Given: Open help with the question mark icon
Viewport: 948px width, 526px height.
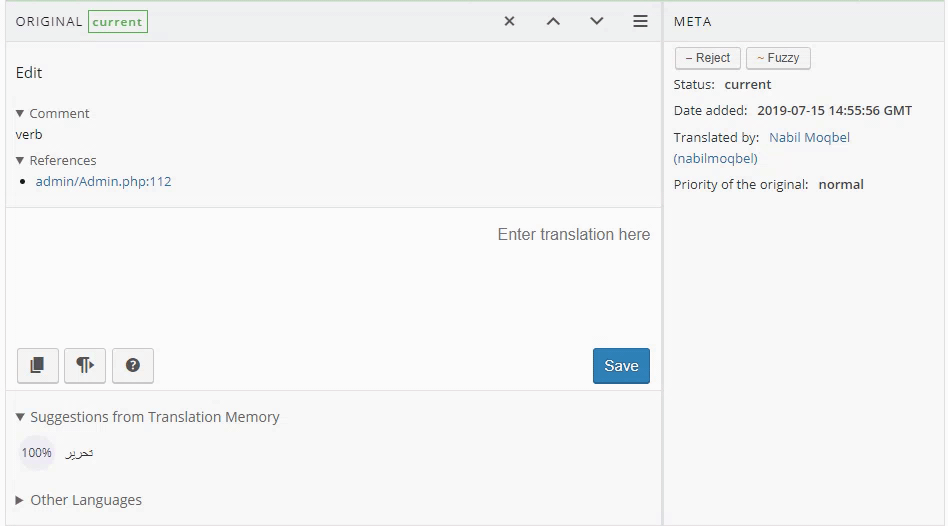Looking at the screenshot, I should click(133, 366).
